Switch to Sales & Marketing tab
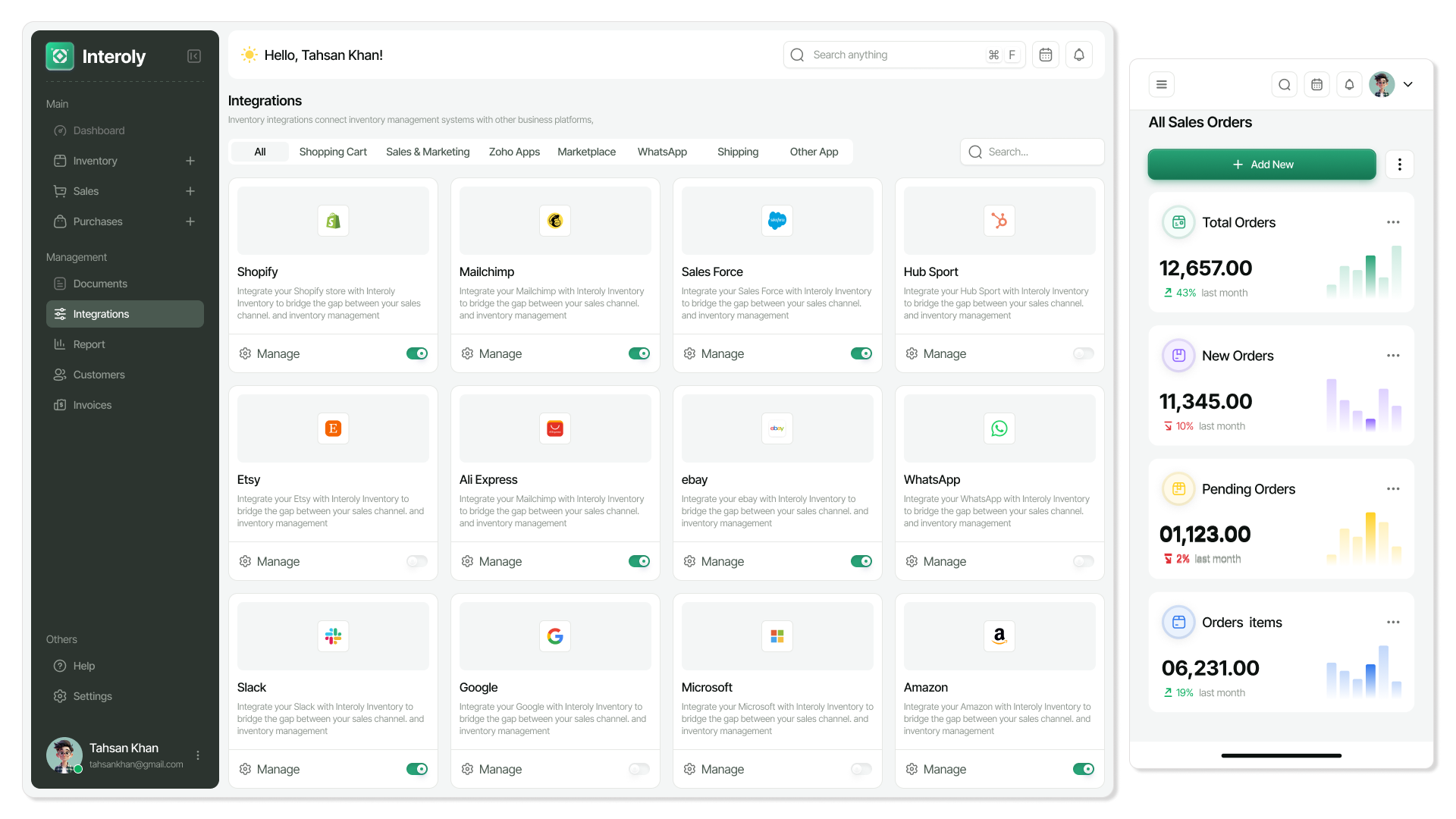 coord(428,152)
